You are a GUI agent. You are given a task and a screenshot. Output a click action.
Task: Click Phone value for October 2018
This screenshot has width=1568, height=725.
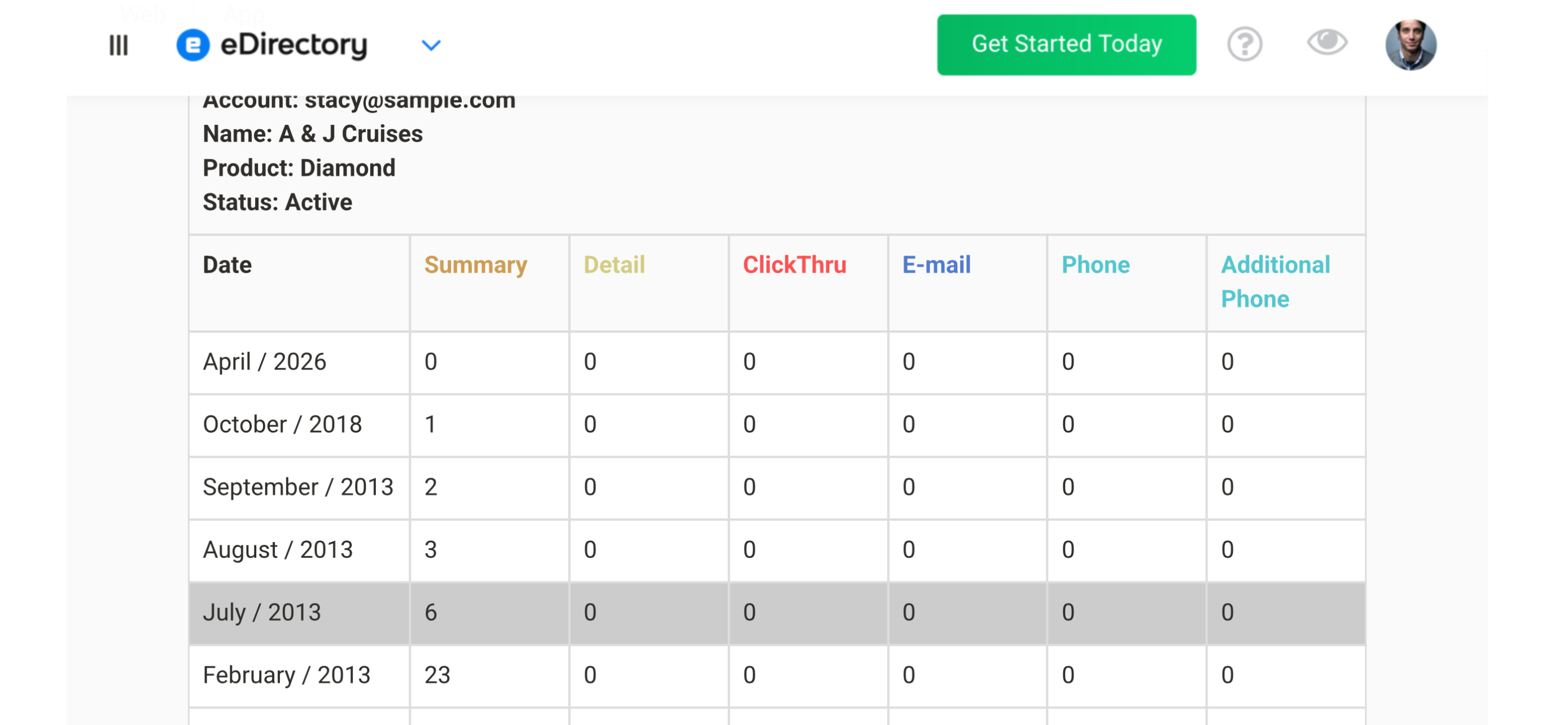(1068, 425)
